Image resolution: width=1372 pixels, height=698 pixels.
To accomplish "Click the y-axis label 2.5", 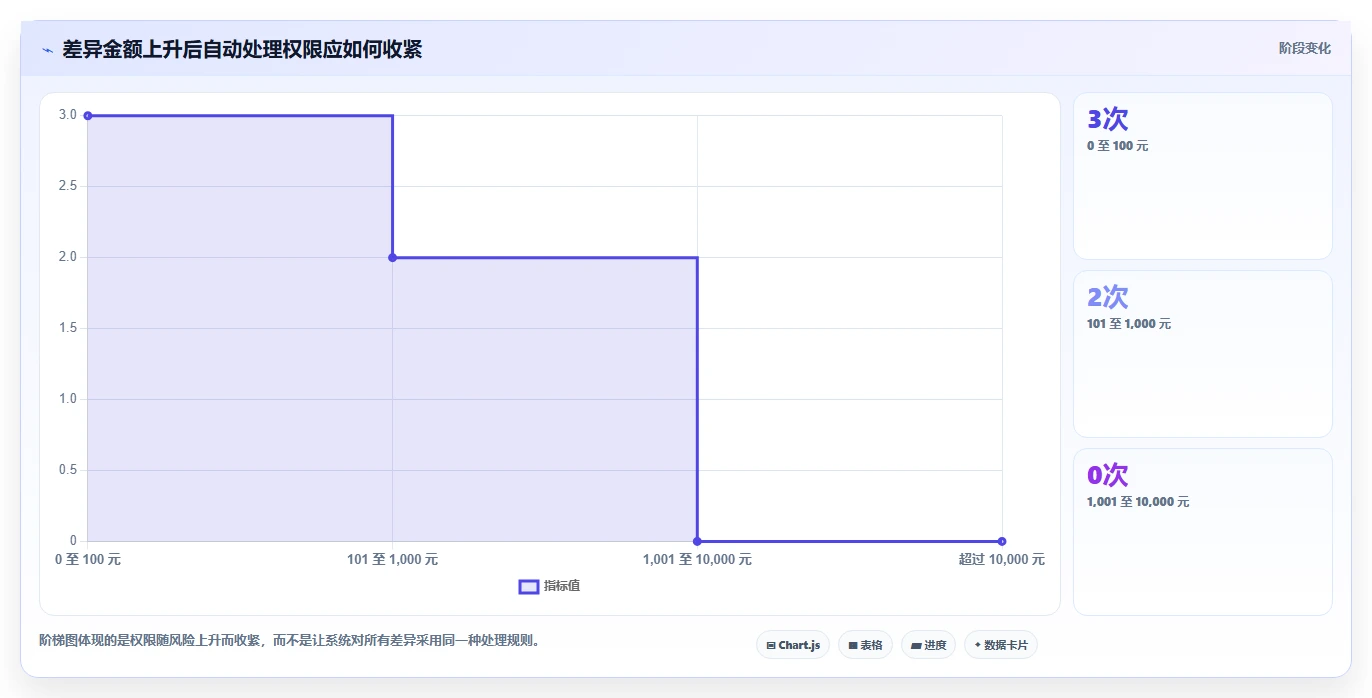I will (68, 186).
